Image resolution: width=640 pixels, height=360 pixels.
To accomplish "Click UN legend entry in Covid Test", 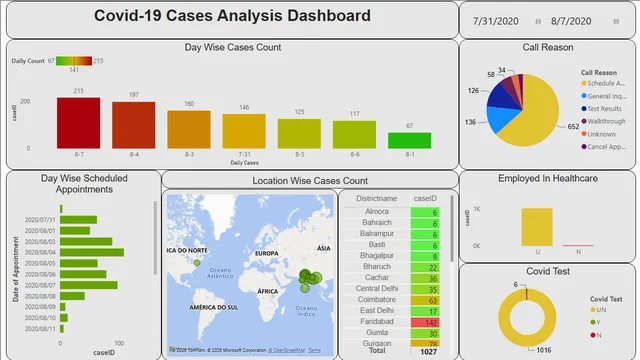I will [598, 310].
